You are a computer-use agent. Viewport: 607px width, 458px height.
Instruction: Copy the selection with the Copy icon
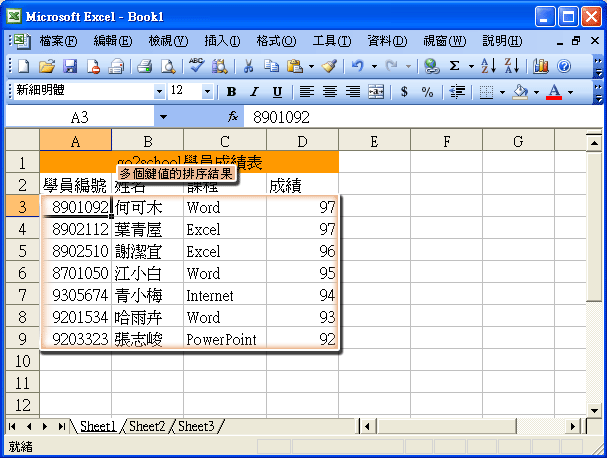[271, 67]
